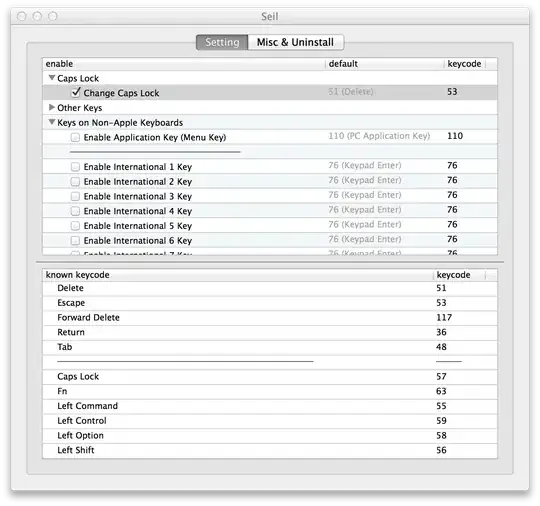
Task: Select the Fn row in known keycodes
Action: [x=270, y=392]
